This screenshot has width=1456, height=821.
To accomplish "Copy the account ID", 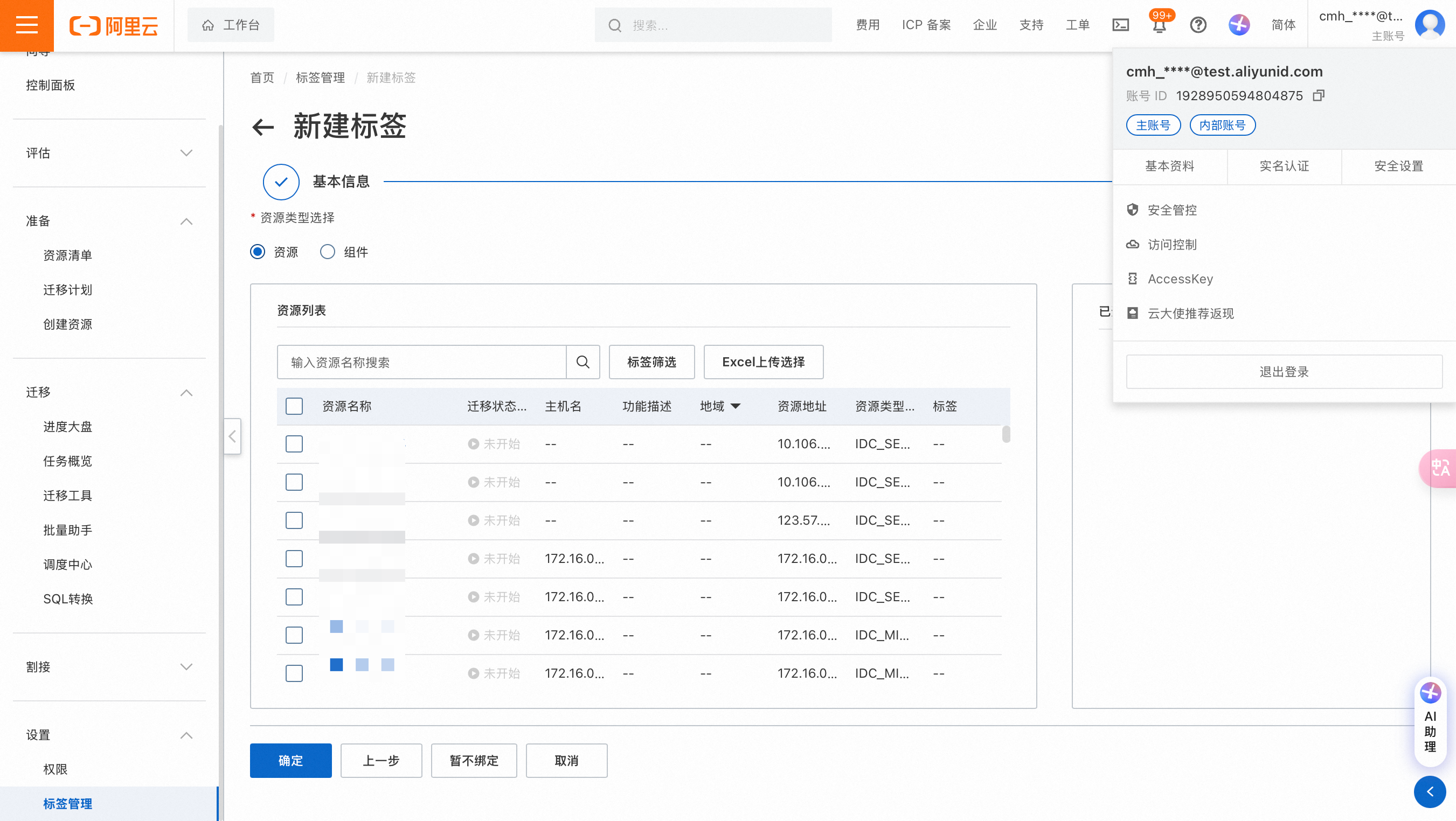I will point(1318,95).
